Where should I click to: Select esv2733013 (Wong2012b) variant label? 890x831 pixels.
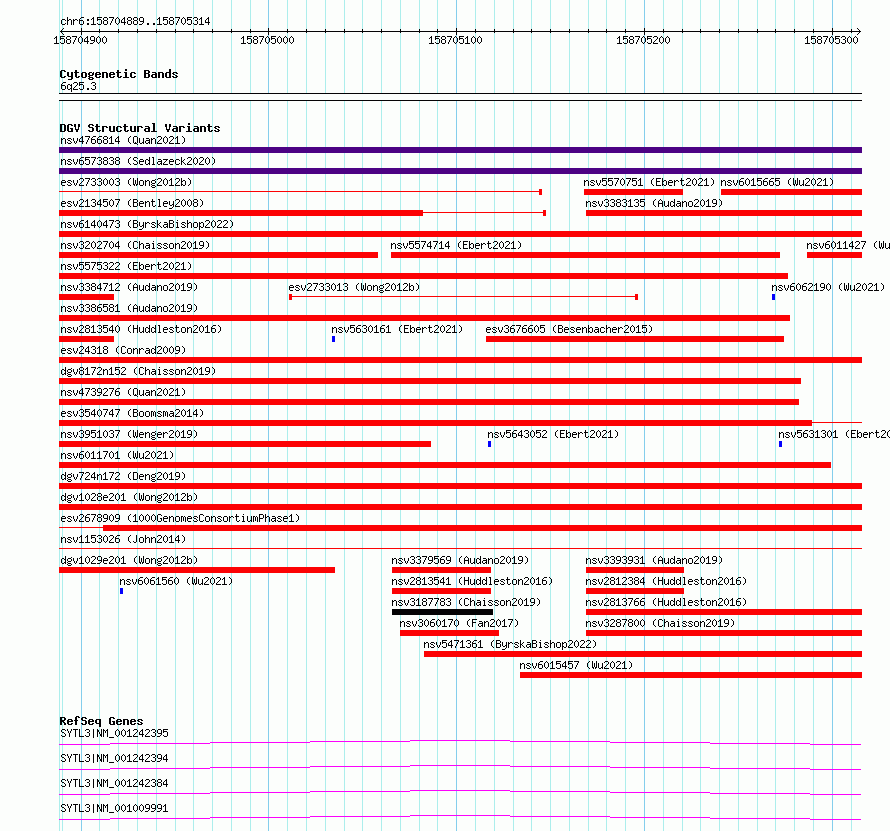354,287
